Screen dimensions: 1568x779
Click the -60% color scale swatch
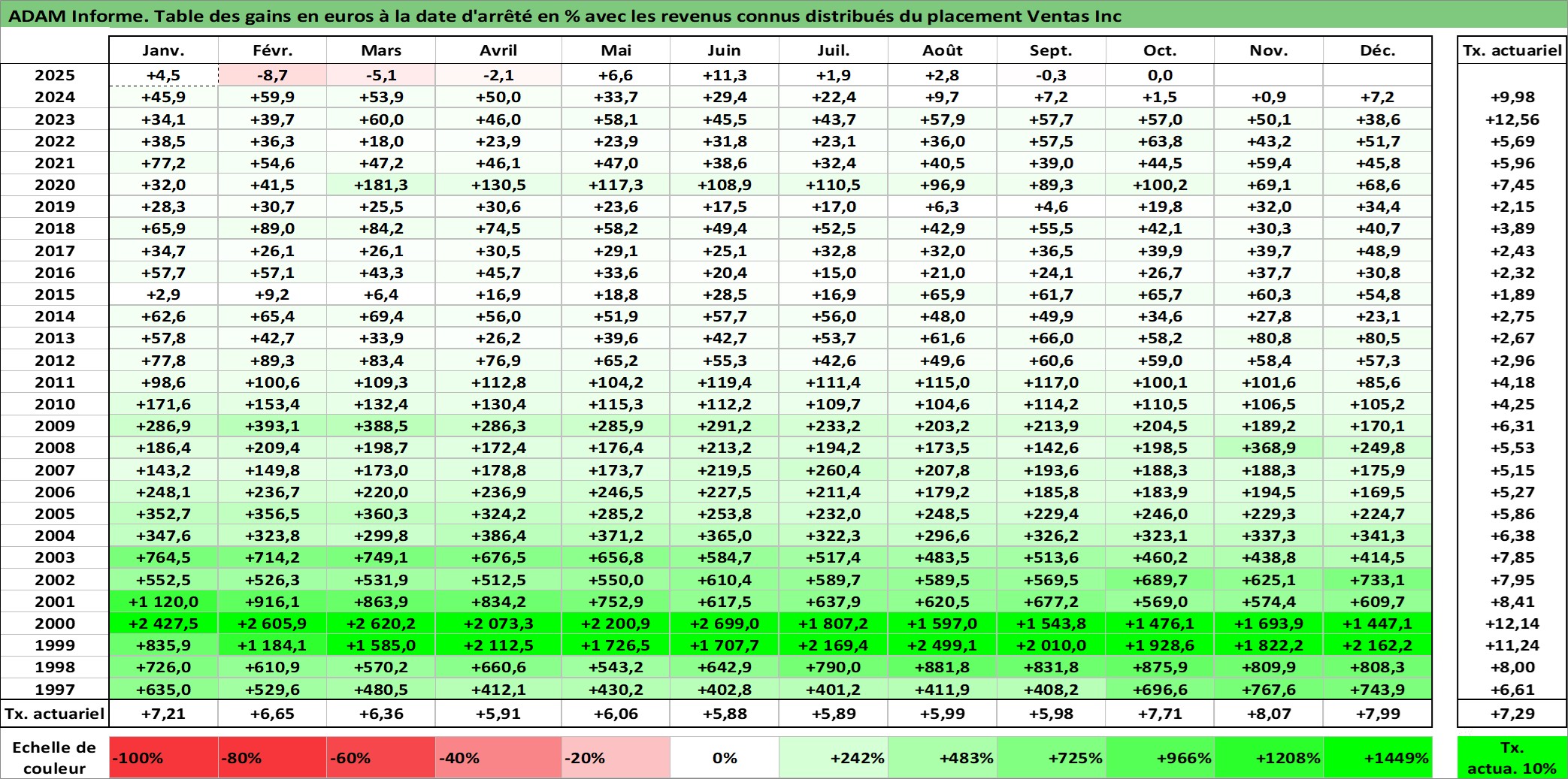point(381,757)
